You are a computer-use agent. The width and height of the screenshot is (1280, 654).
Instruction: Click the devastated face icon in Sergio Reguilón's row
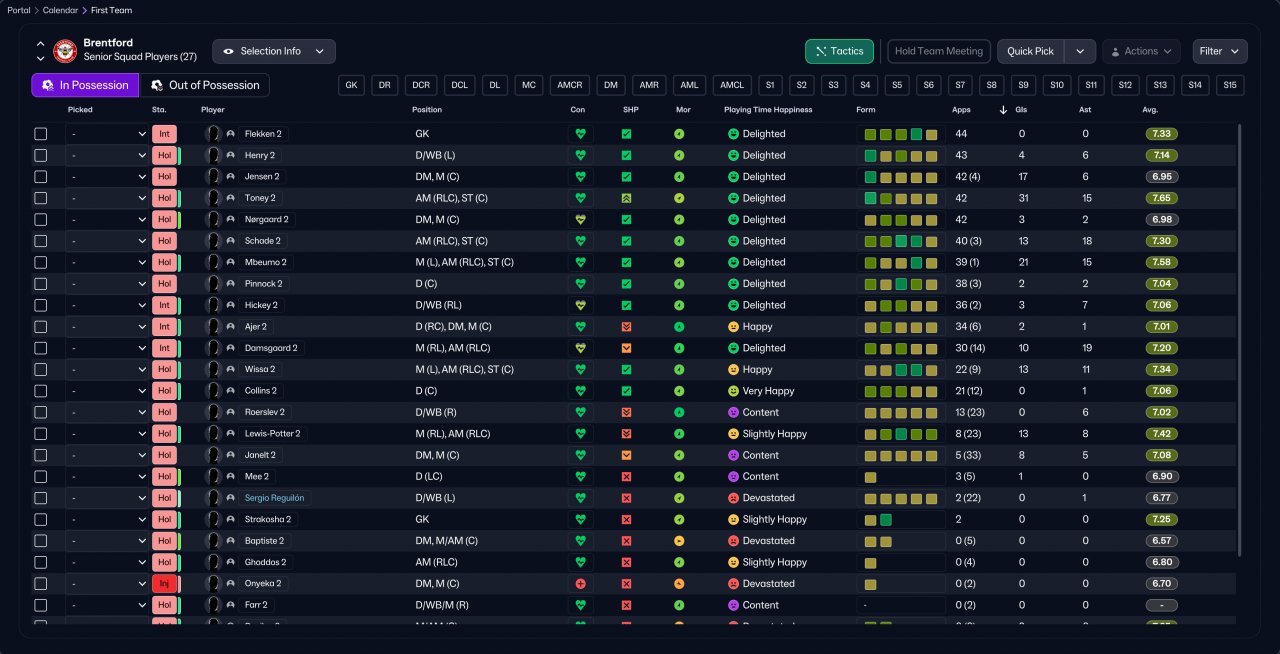click(733, 498)
